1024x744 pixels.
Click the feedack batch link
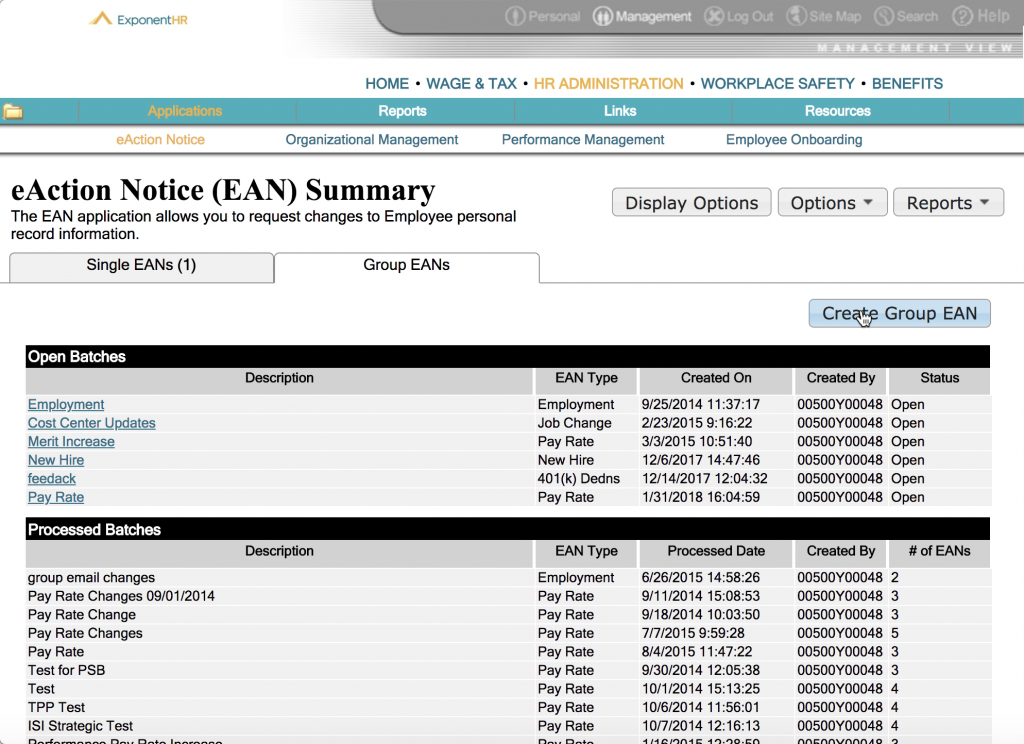(x=52, y=479)
